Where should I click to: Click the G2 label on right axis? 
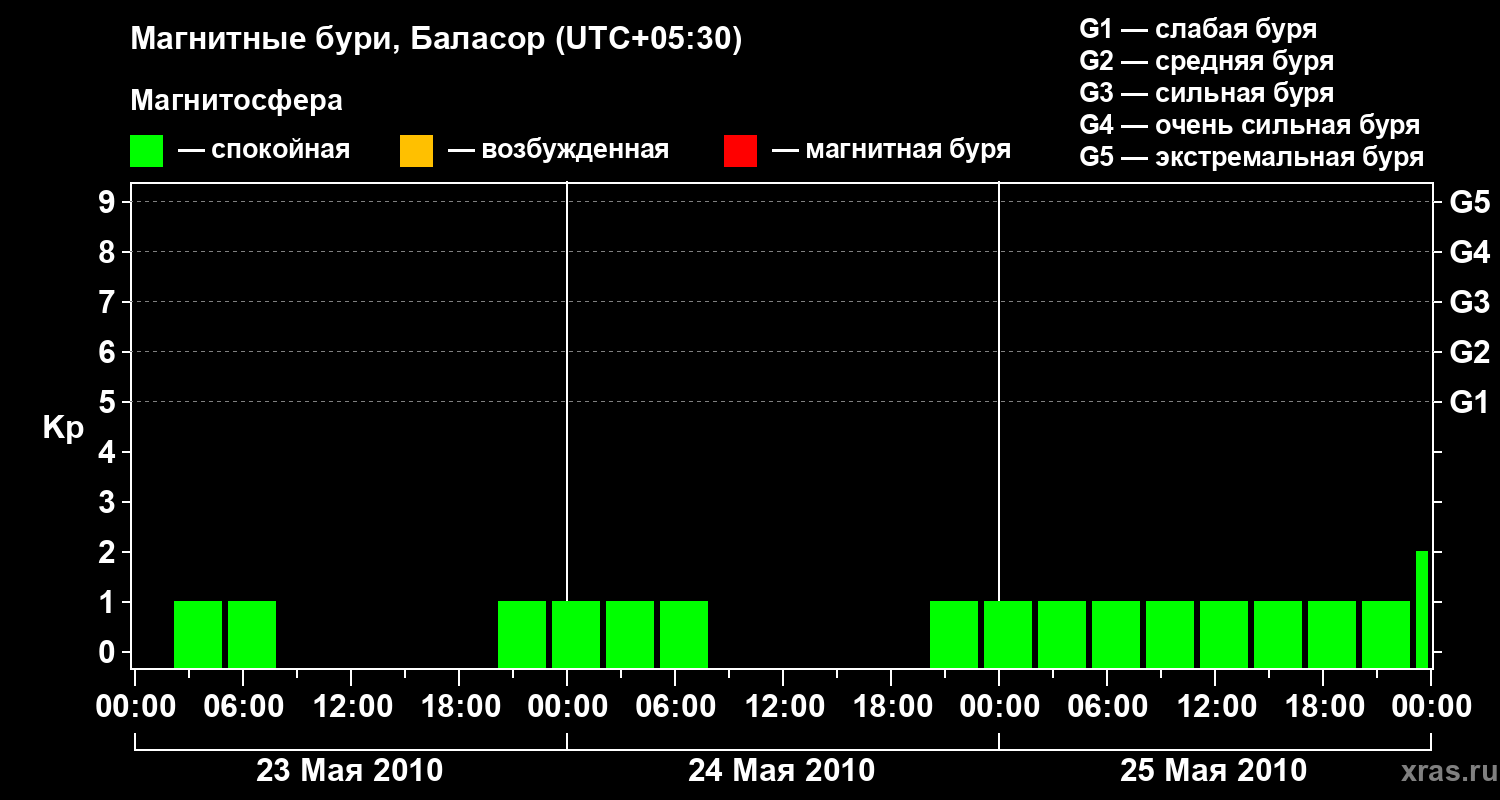[1470, 352]
